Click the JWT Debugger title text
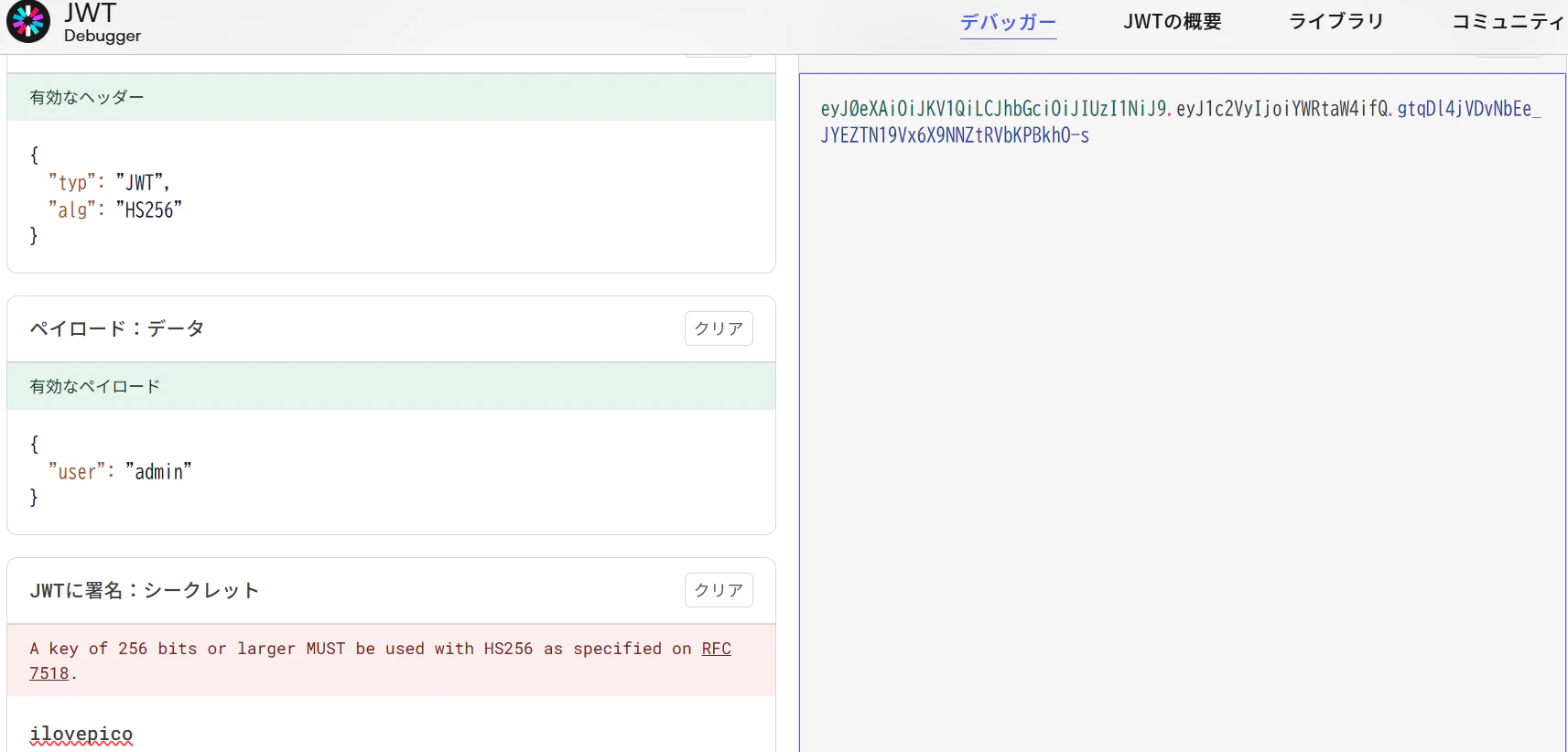This screenshot has height=752, width=1568. (102, 23)
